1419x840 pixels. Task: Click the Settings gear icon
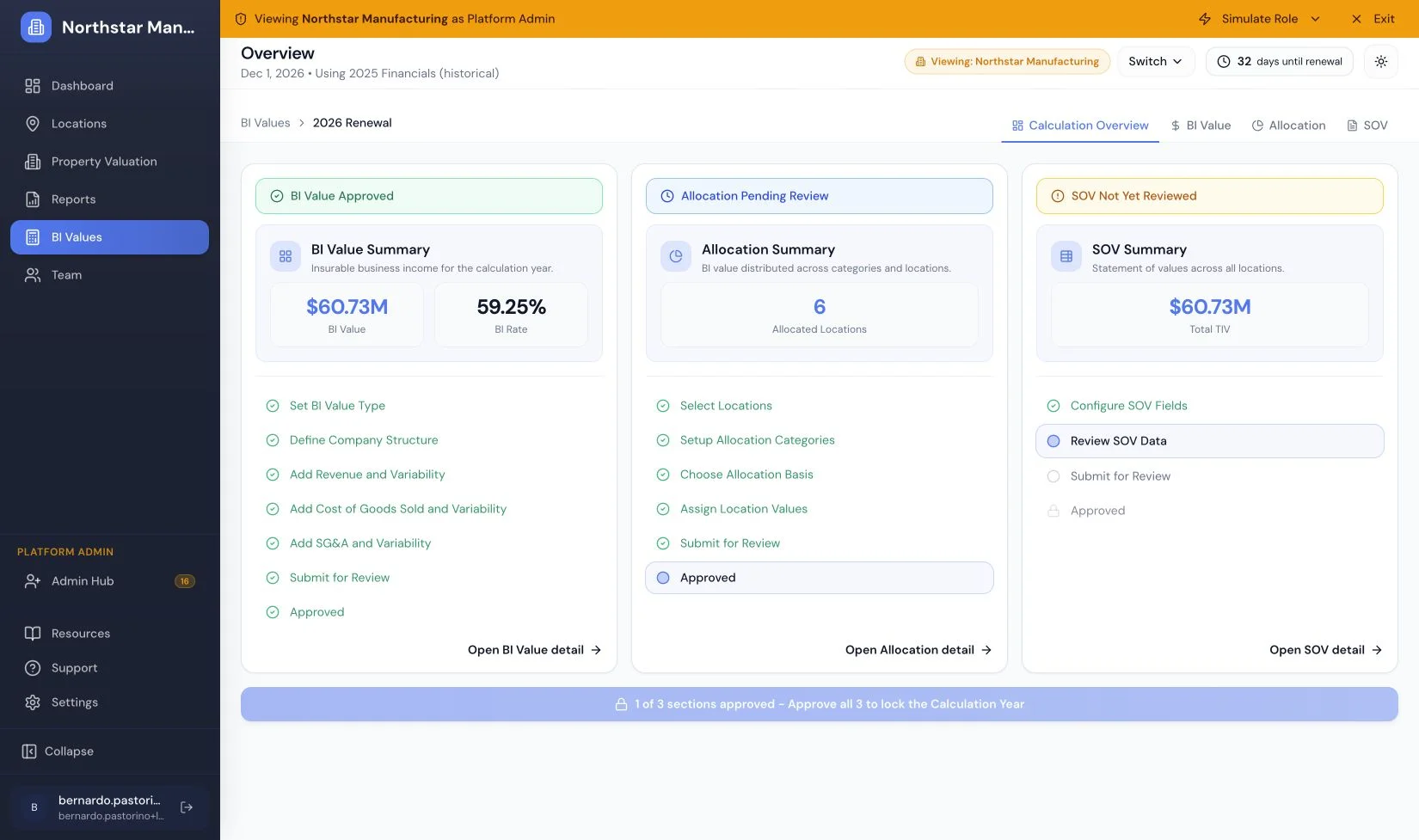[x=33, y=702]
